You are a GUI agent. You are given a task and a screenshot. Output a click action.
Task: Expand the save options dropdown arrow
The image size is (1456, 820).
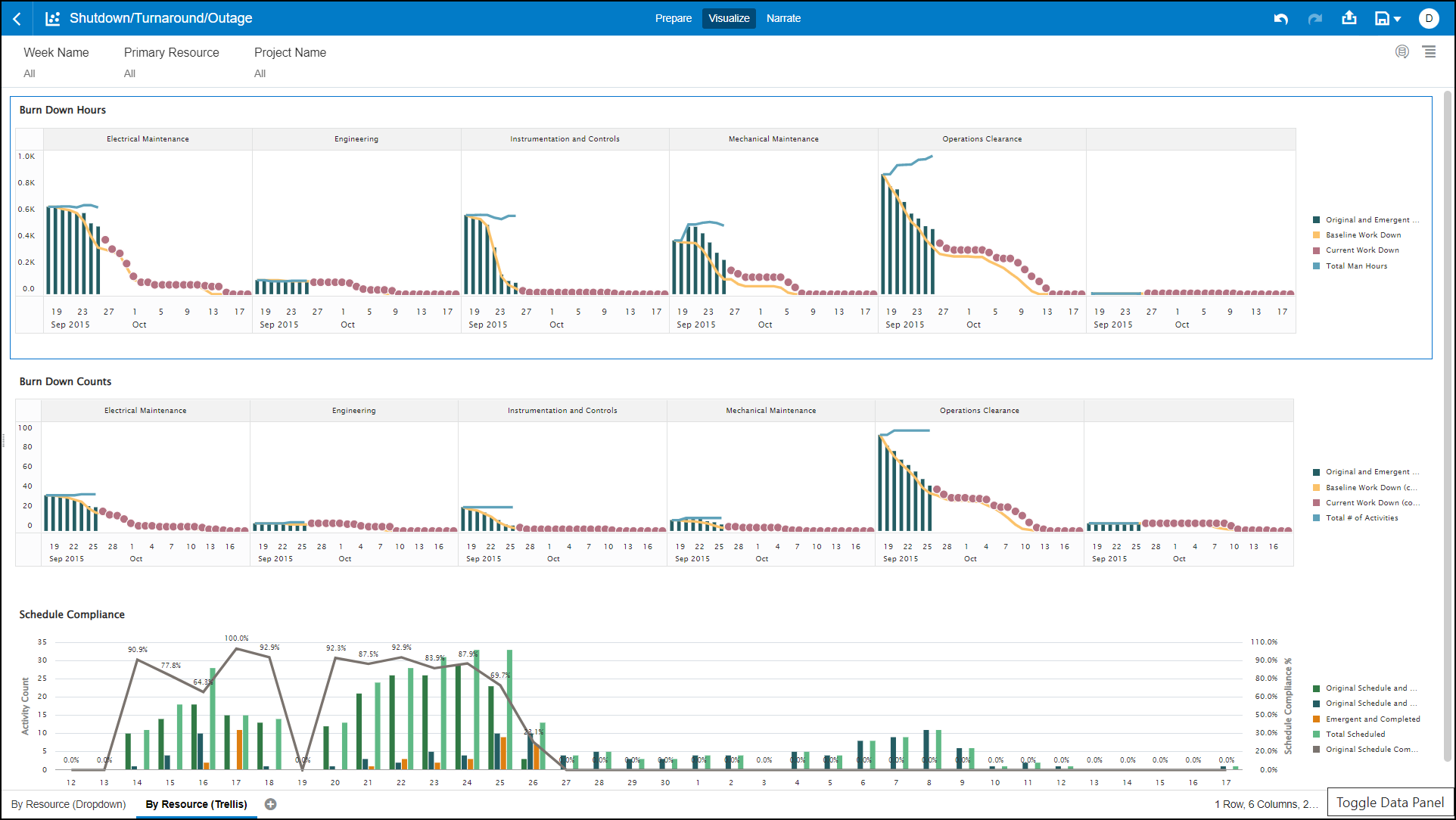[x=1398, y=19]
